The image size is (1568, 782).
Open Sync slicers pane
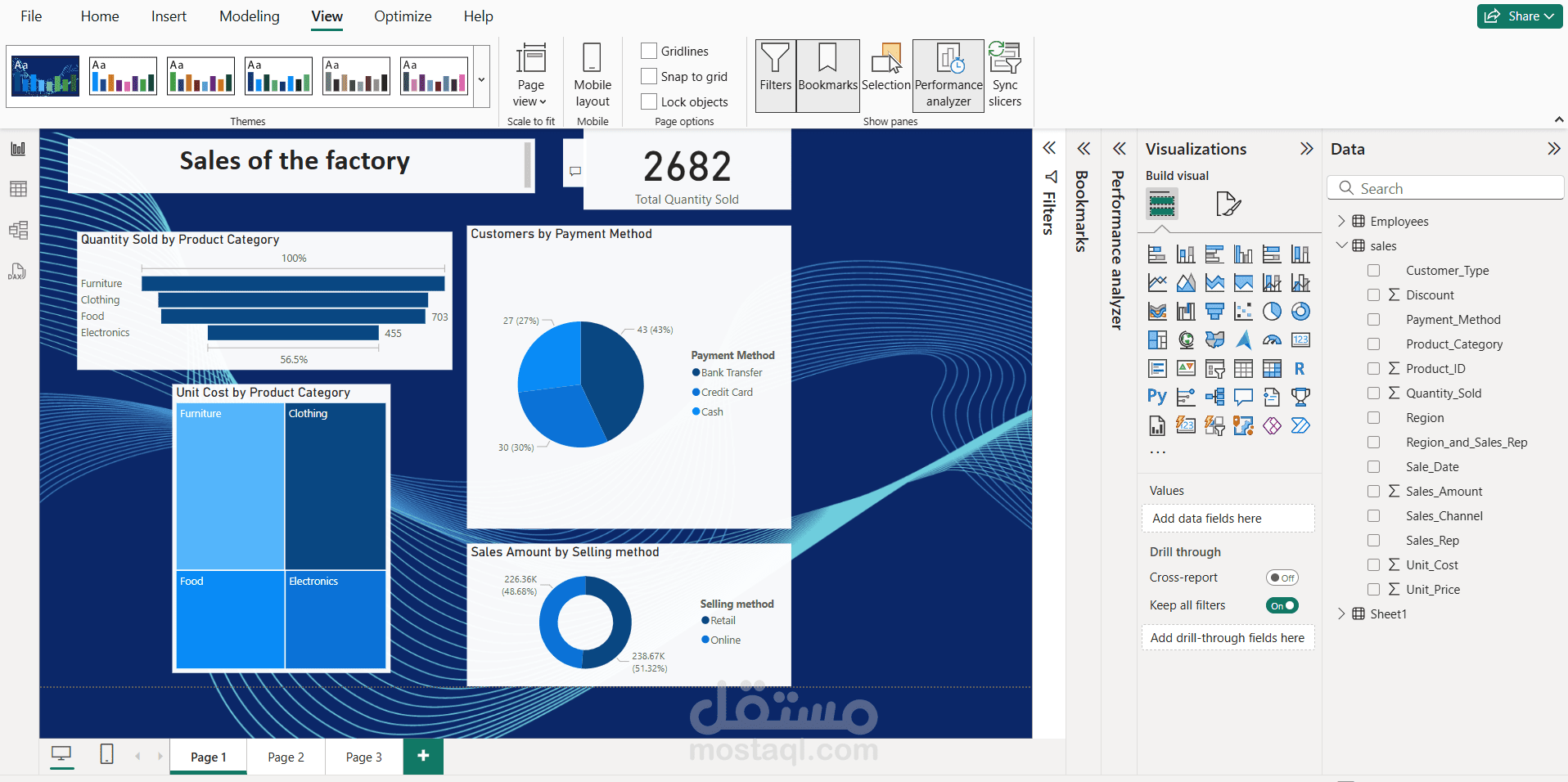coord(1005,75)
